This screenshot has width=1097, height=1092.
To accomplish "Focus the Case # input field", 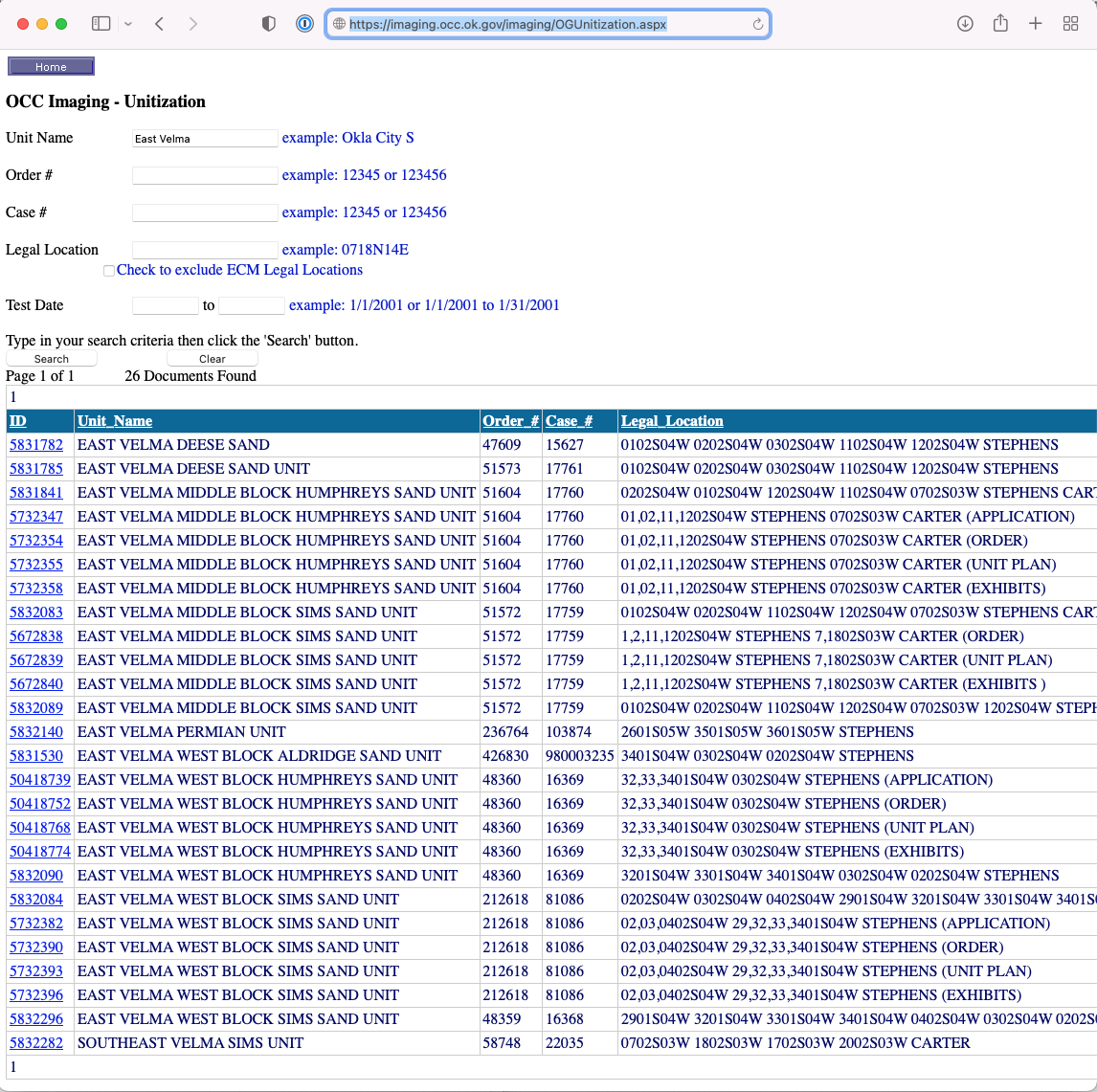I will (205, 212).
